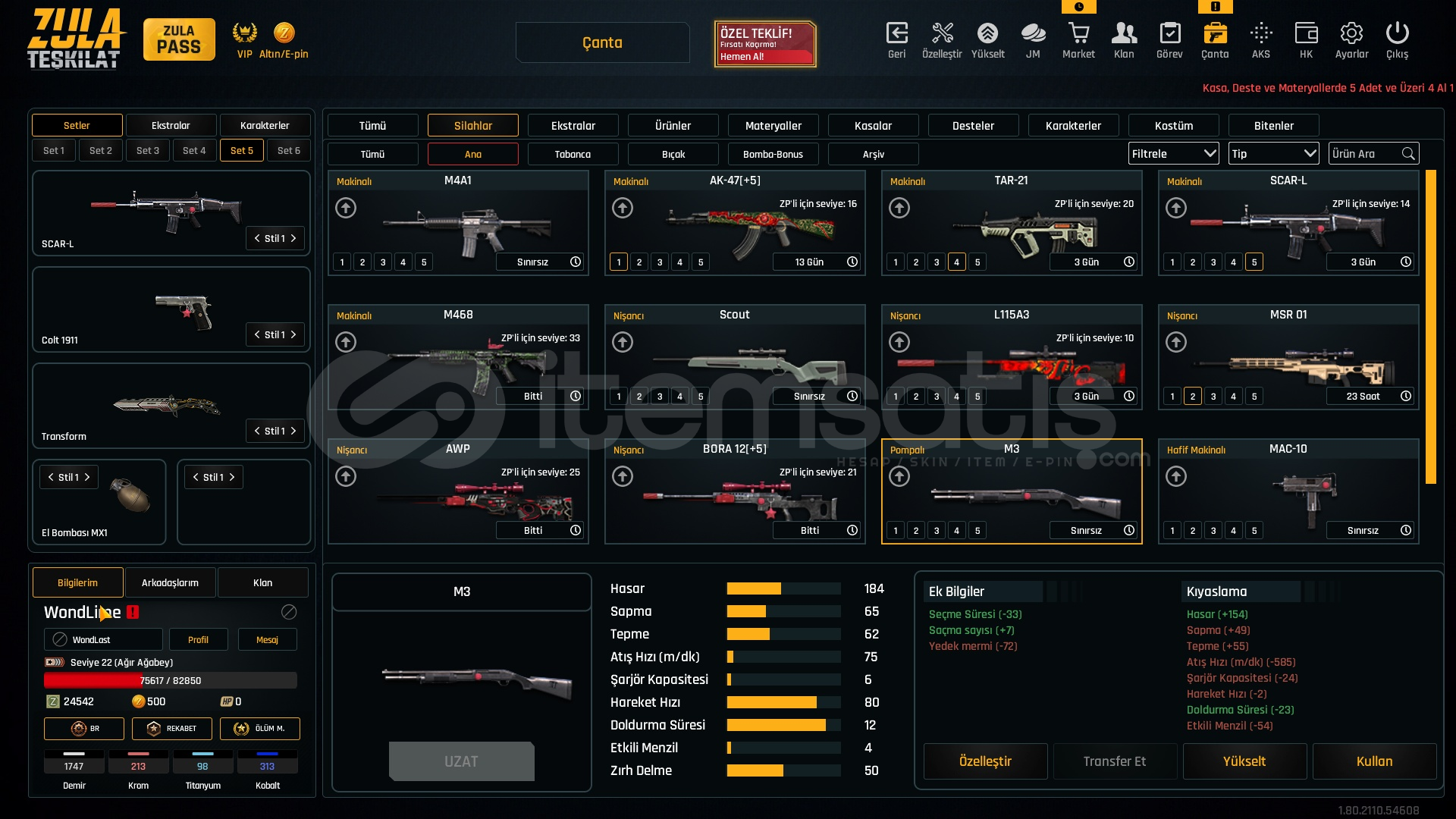Open the Yükselt upgrade icon in top bar
Screen dimensions: 1456x819
(987, 33)
